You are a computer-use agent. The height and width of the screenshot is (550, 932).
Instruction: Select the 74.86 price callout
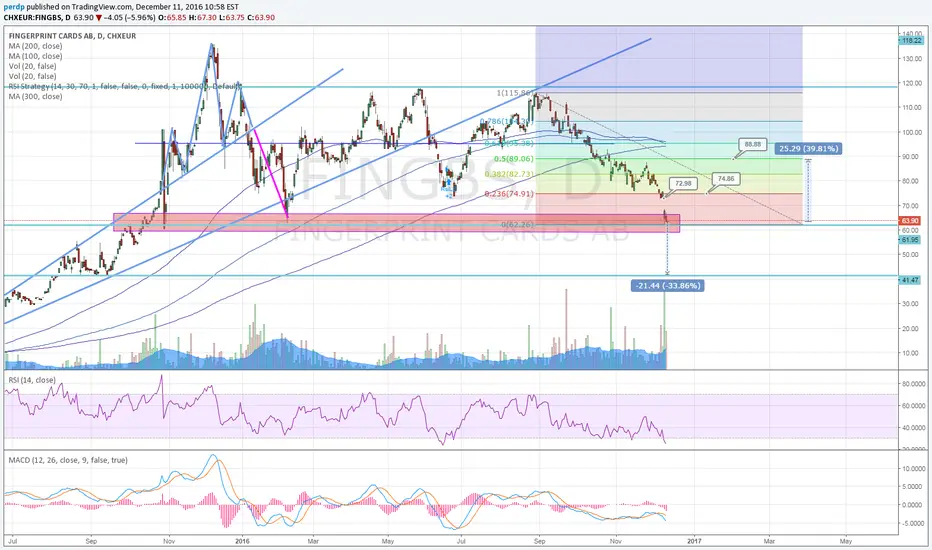tap(725, 178)
